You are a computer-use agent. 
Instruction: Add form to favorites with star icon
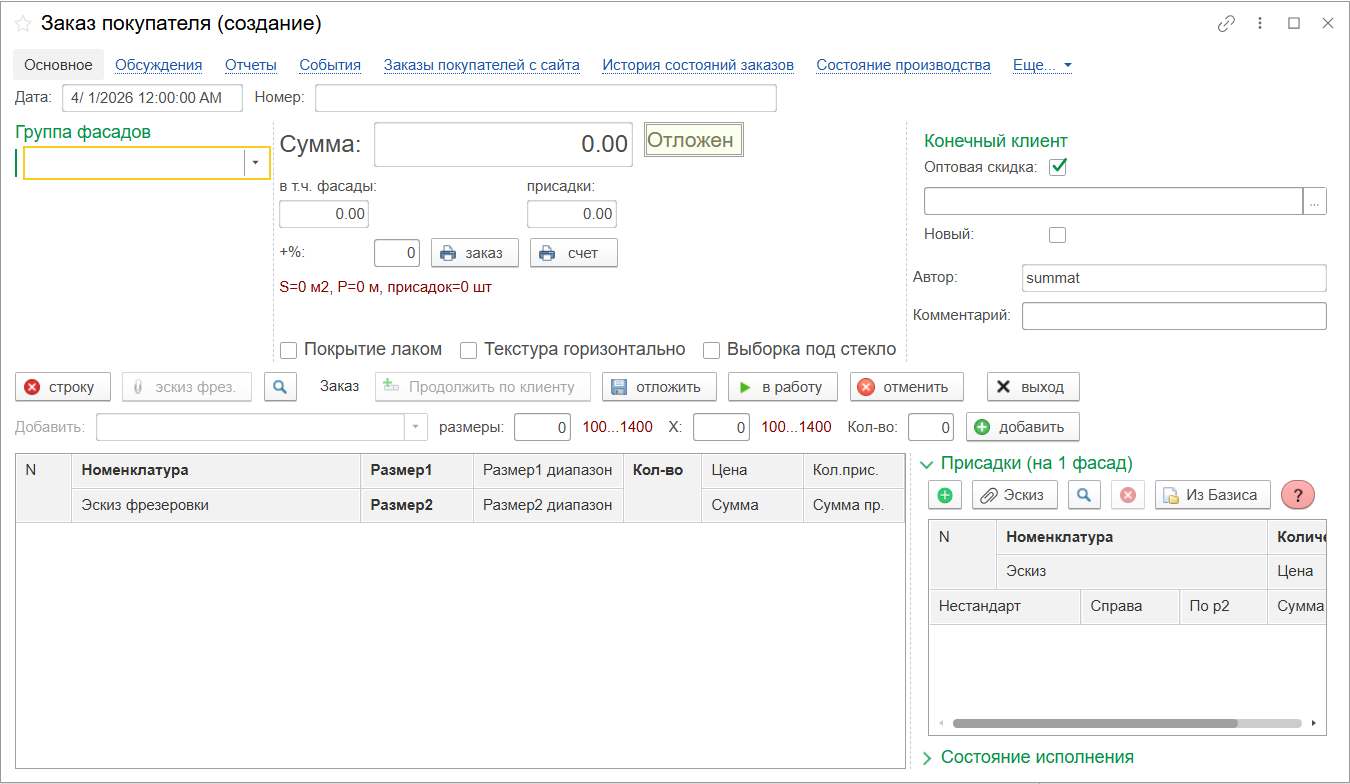click(x=22, y=24)
